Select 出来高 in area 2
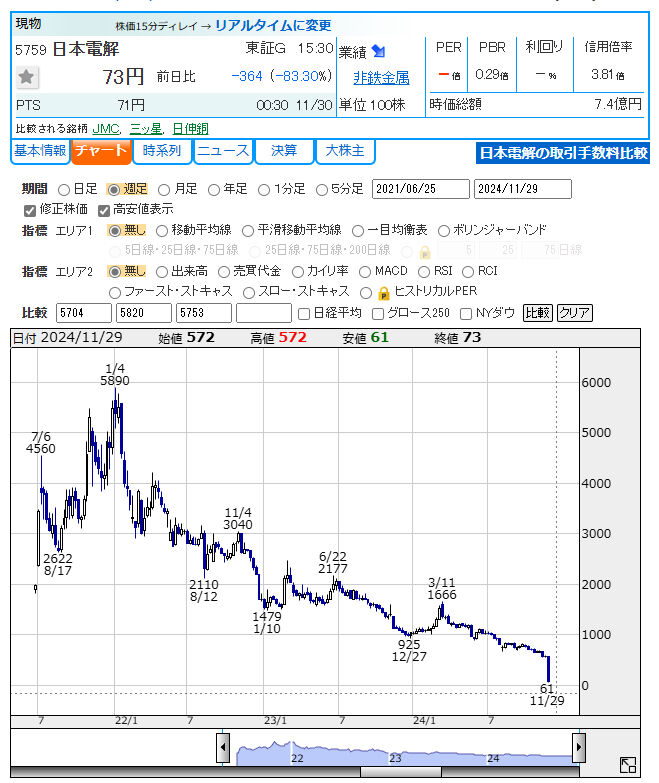This screenshot has width=659, height=783. 162,272
